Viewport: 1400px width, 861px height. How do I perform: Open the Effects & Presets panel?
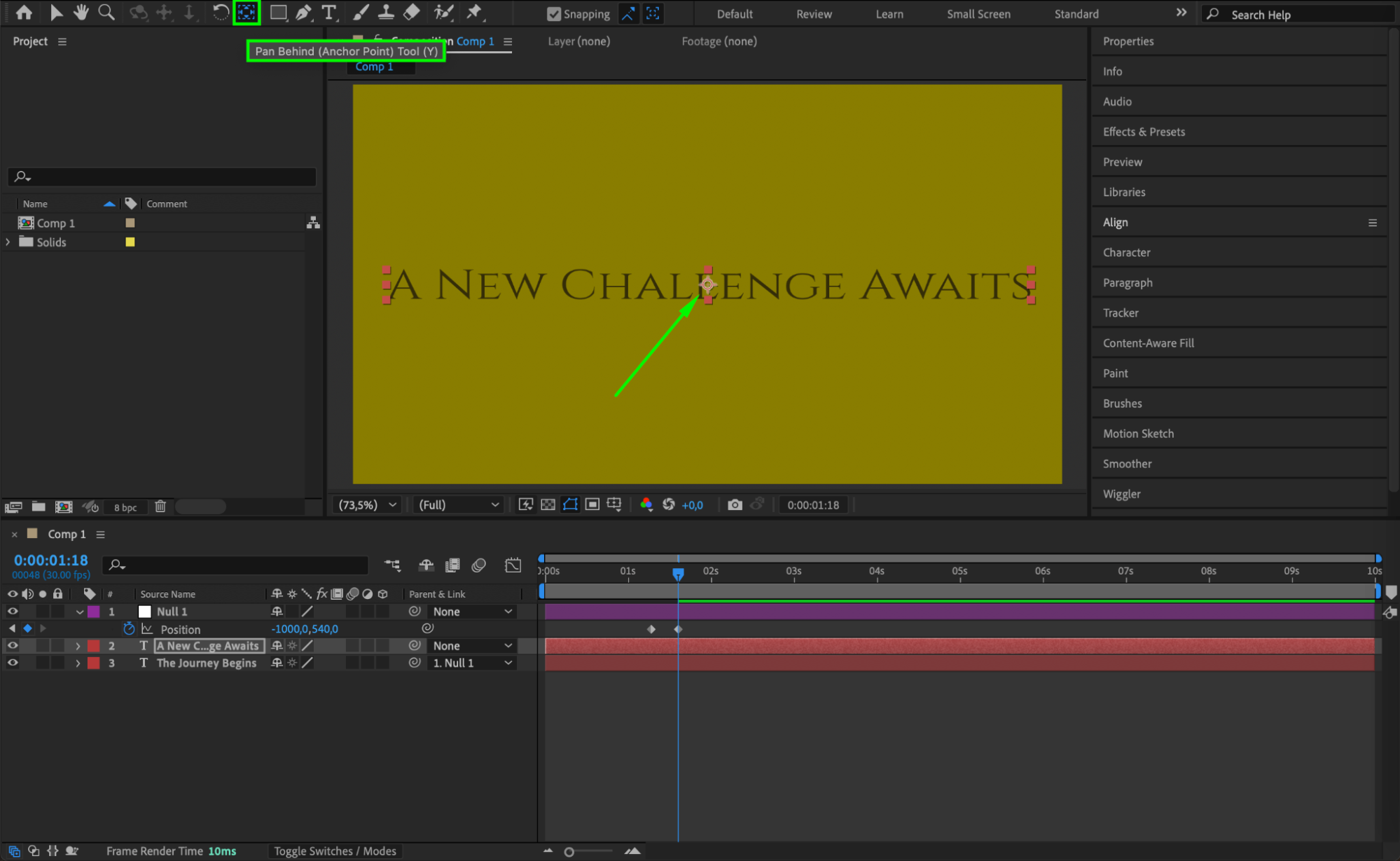1144,132
